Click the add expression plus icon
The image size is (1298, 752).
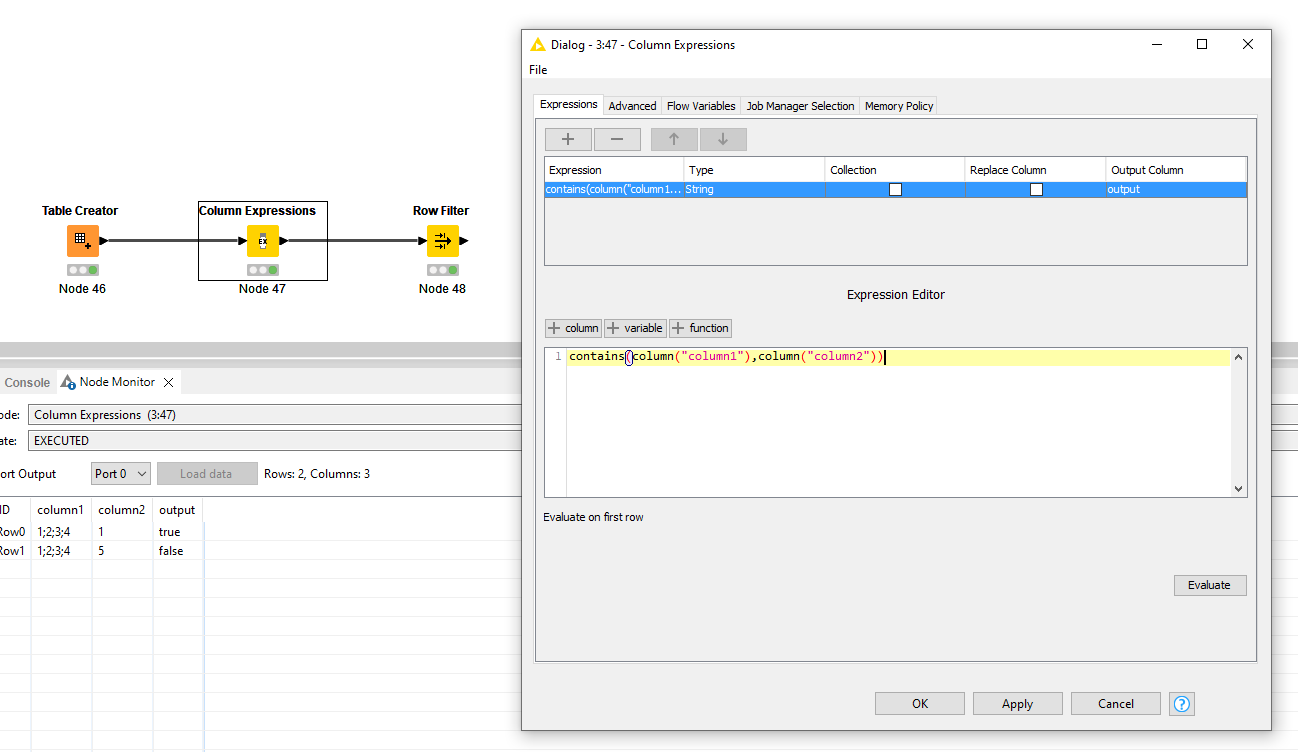tap(568, 139)
